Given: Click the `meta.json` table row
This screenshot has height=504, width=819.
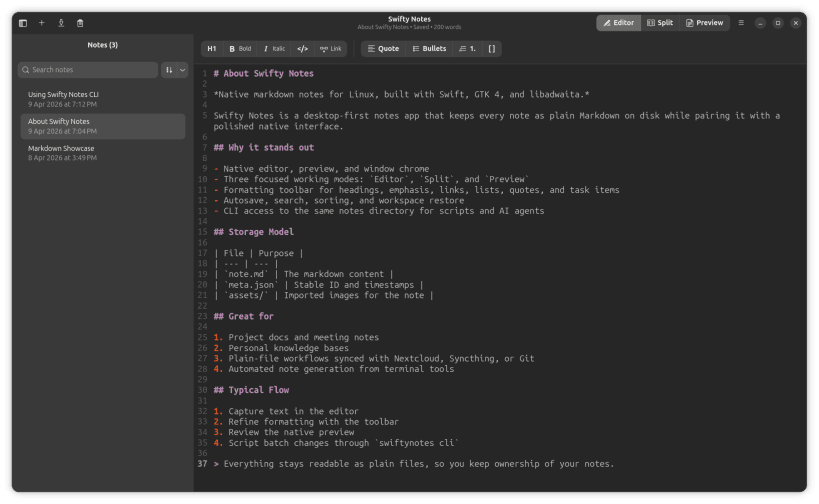Looking at the screenshot, I should [x=318, y=285].
